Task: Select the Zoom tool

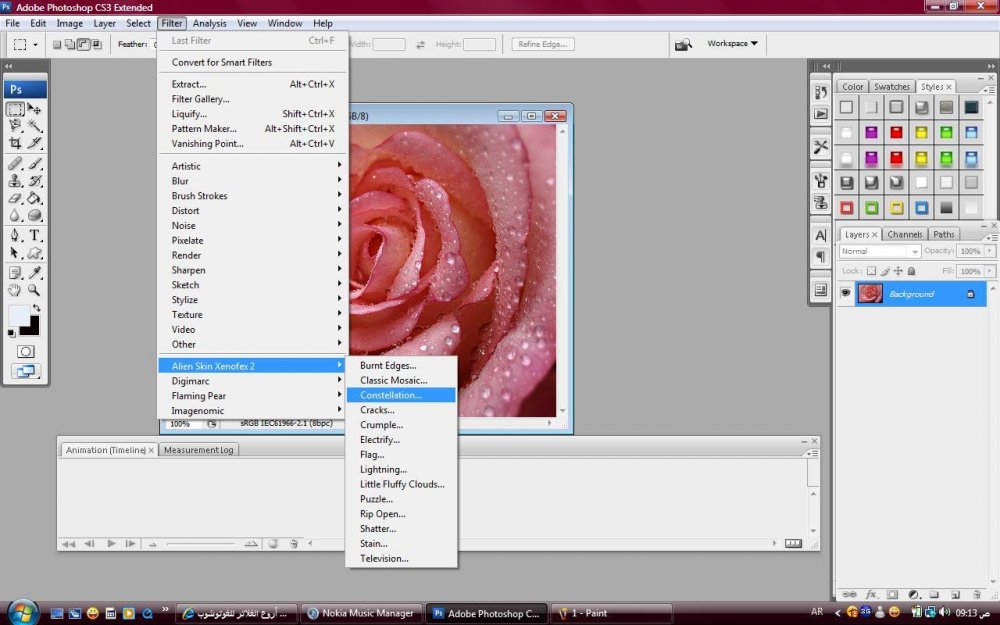Action: [34, 290]
